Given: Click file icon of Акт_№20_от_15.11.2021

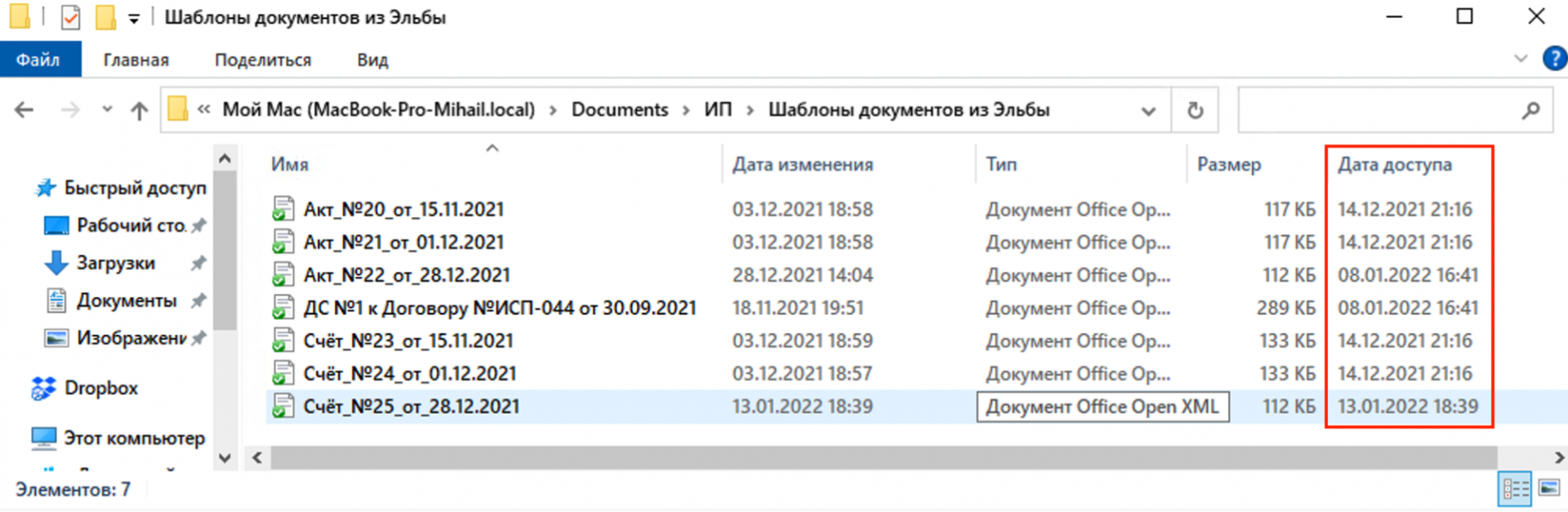Looking at the screenshot, I should 283,210.
